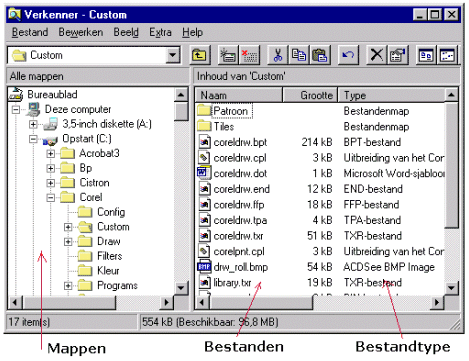Expand the Custom folder node in tree

[68, 227]
